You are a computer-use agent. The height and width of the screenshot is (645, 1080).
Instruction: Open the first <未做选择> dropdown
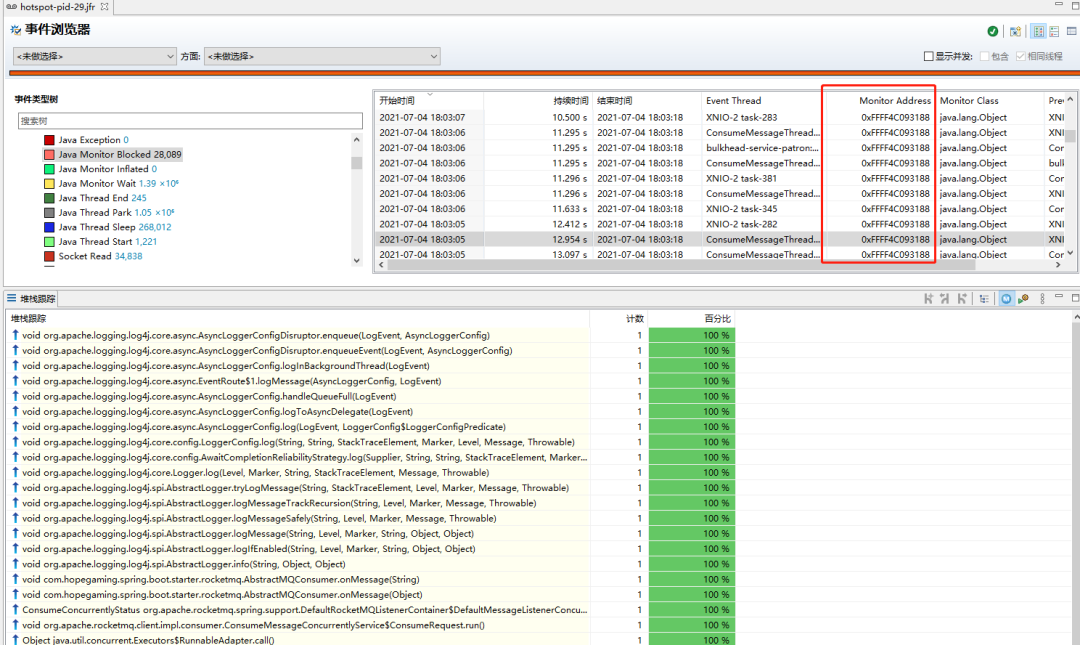(95, 57)
